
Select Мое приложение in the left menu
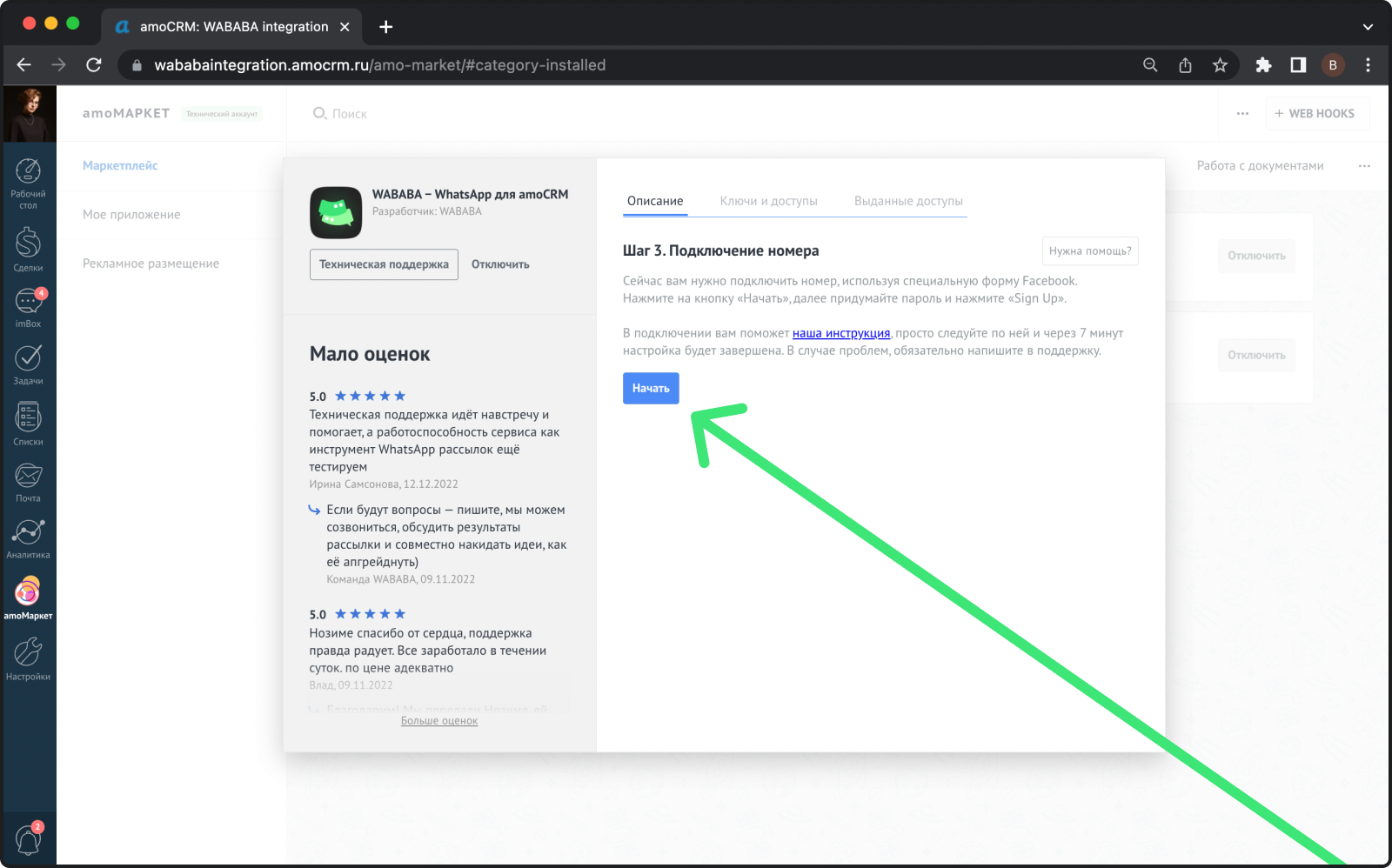click(x=131, y=215)
